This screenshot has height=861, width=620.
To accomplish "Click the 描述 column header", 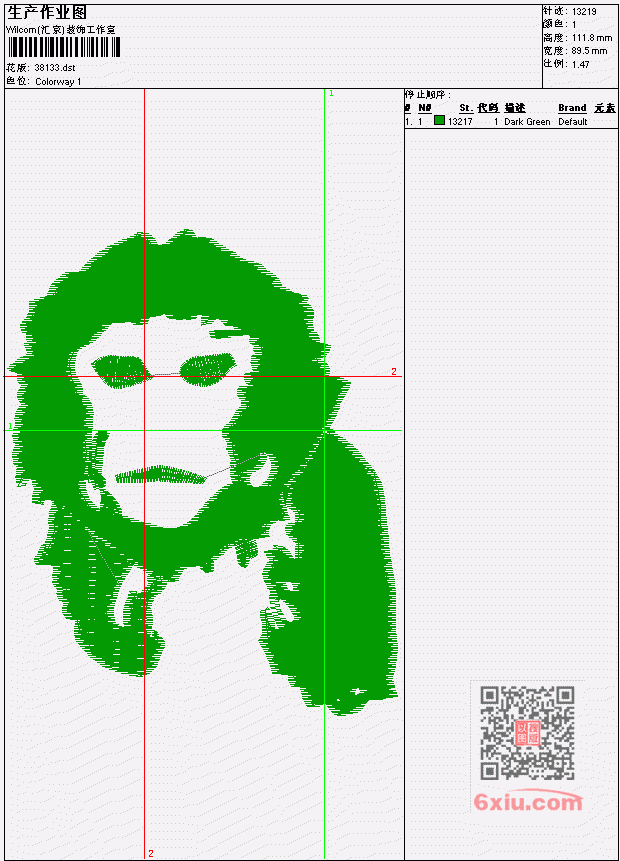I will (x=515, y=108).
